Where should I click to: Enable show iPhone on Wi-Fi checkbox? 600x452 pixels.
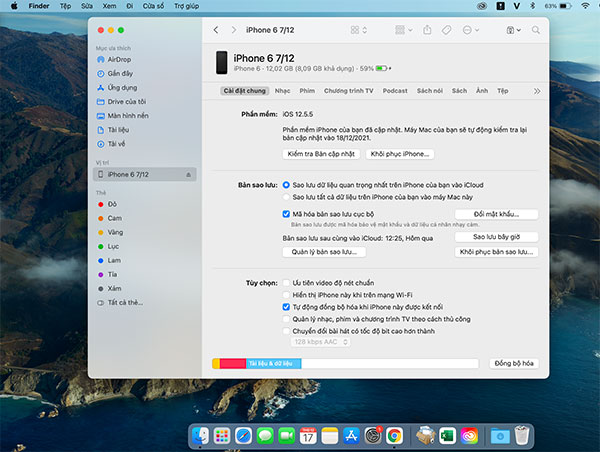pos(286,295)
